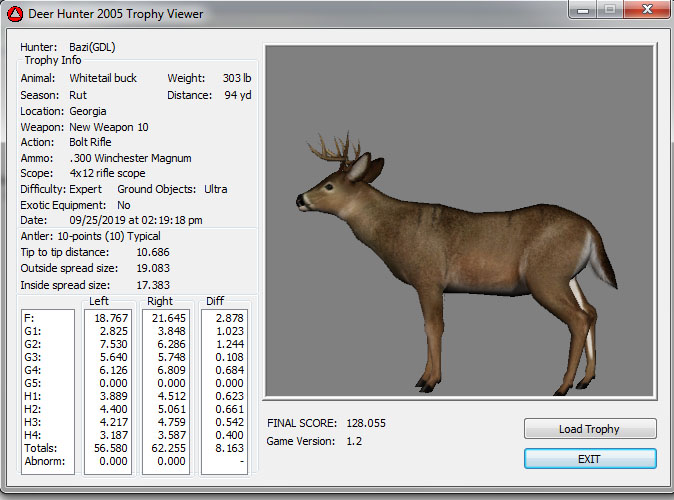
Task: Click the Load Trophy button
Action: (589, 429)
